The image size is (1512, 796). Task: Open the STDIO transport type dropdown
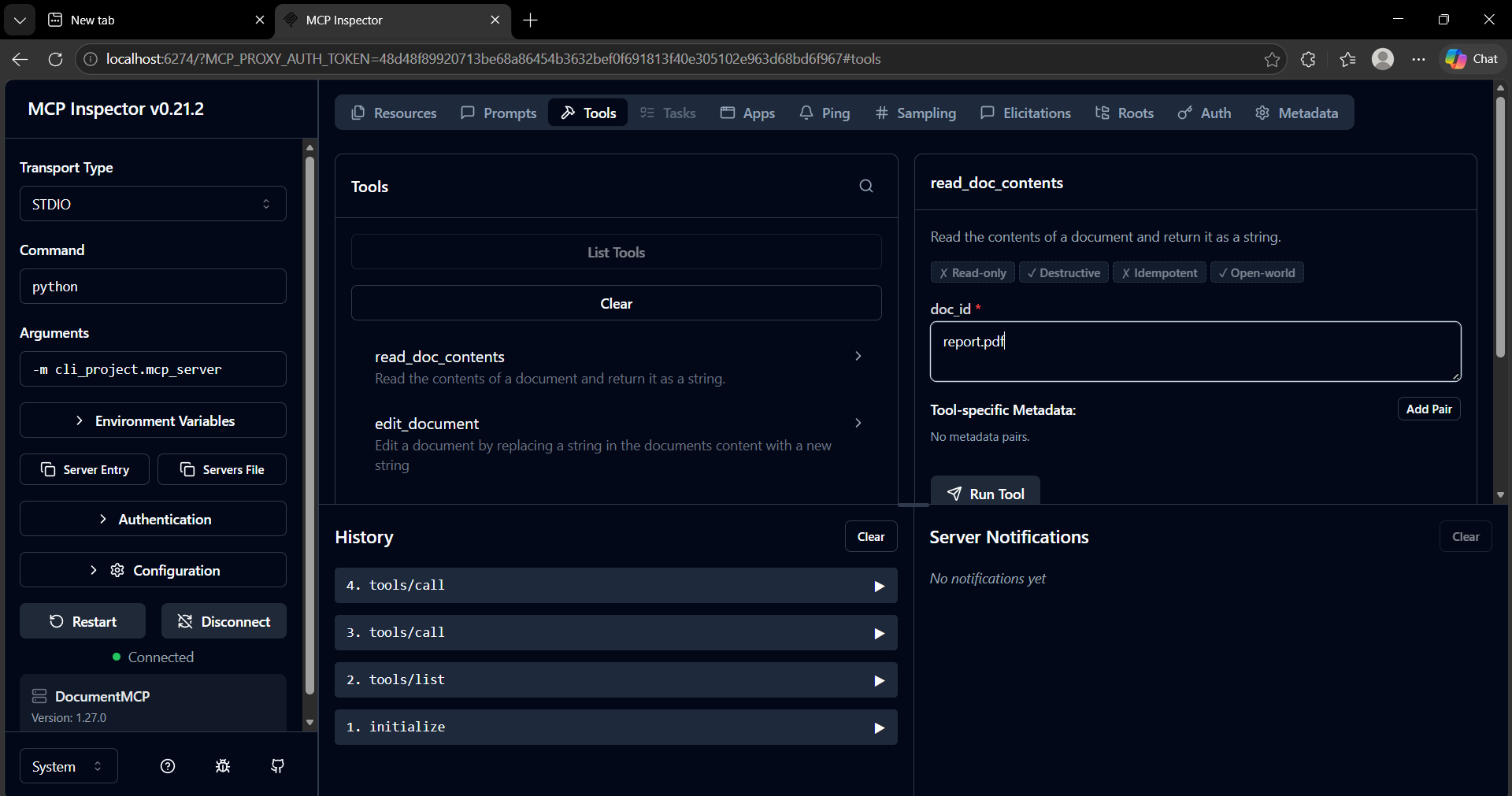152,203
